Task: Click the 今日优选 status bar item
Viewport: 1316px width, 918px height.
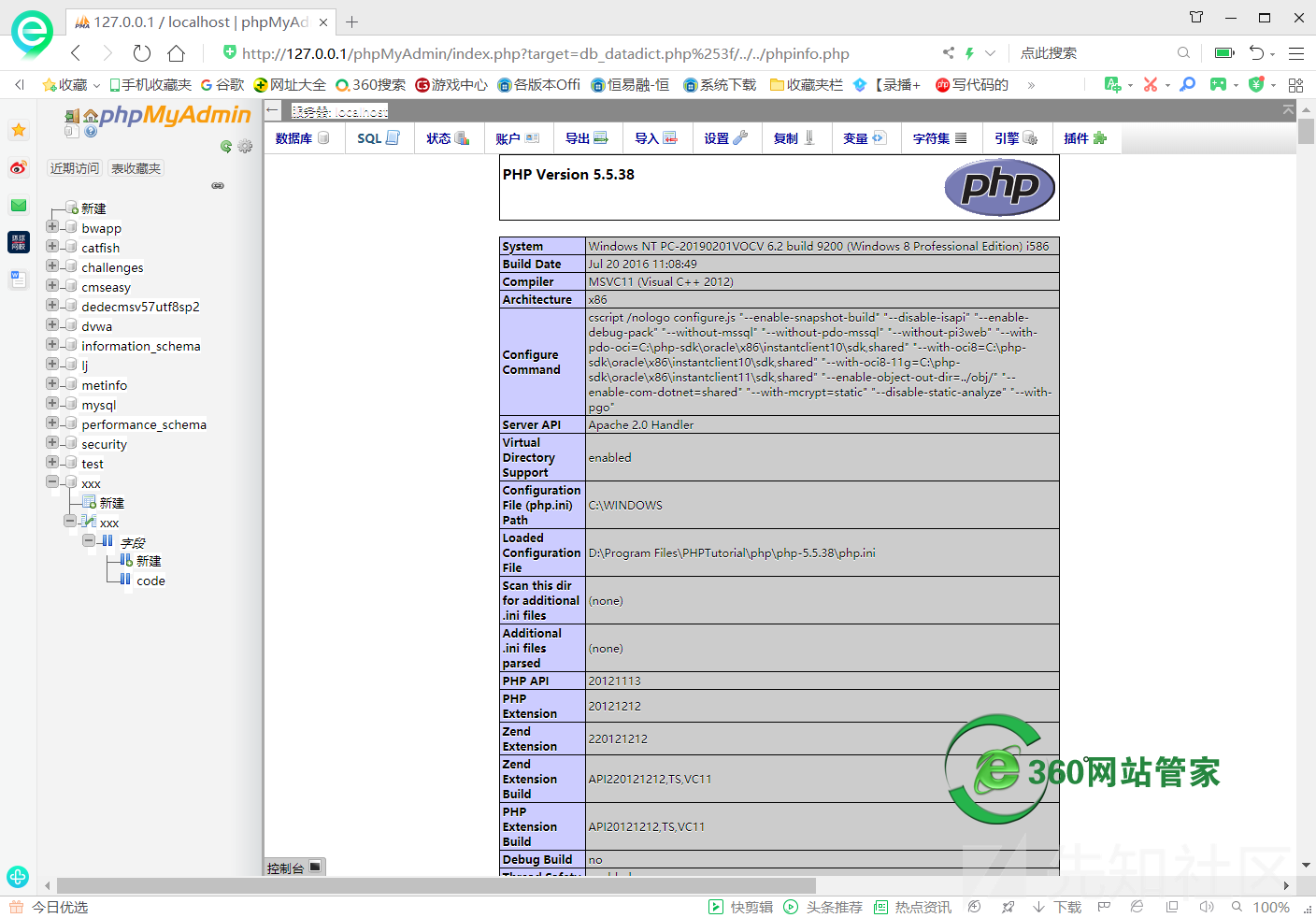Action: [49, 907]
